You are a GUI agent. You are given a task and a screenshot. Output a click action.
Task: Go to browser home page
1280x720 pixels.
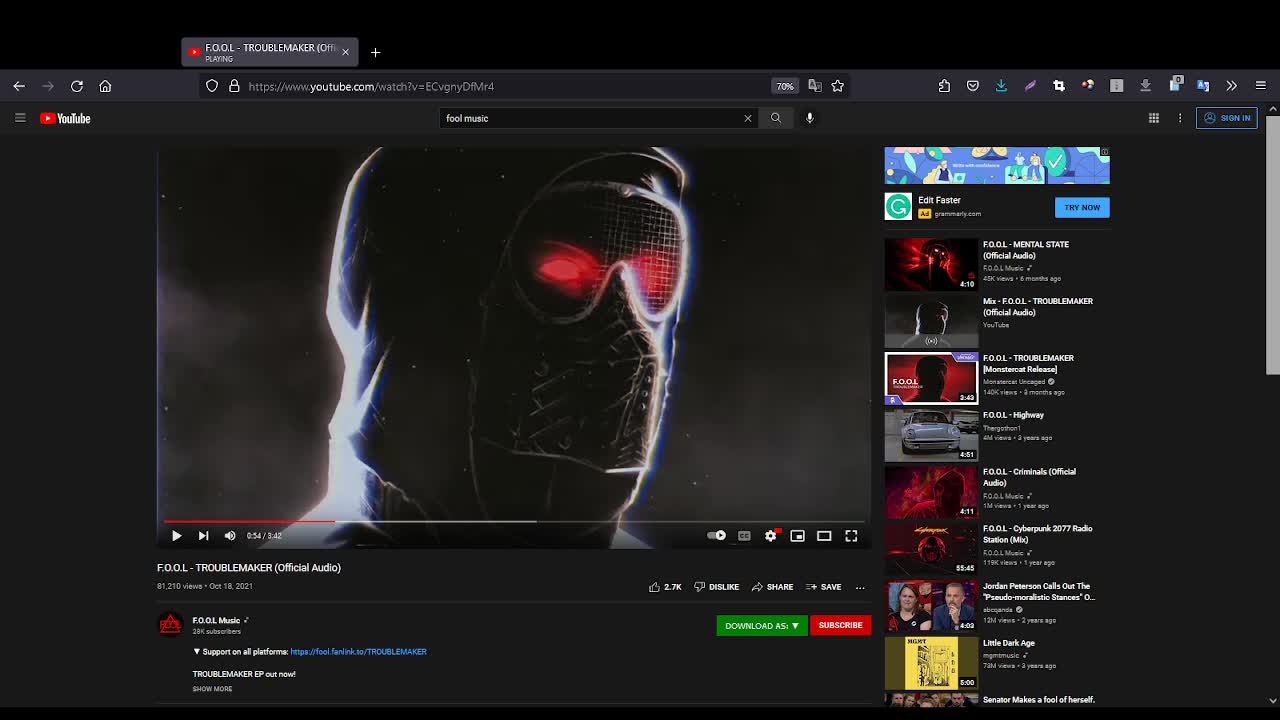point(105,86)
